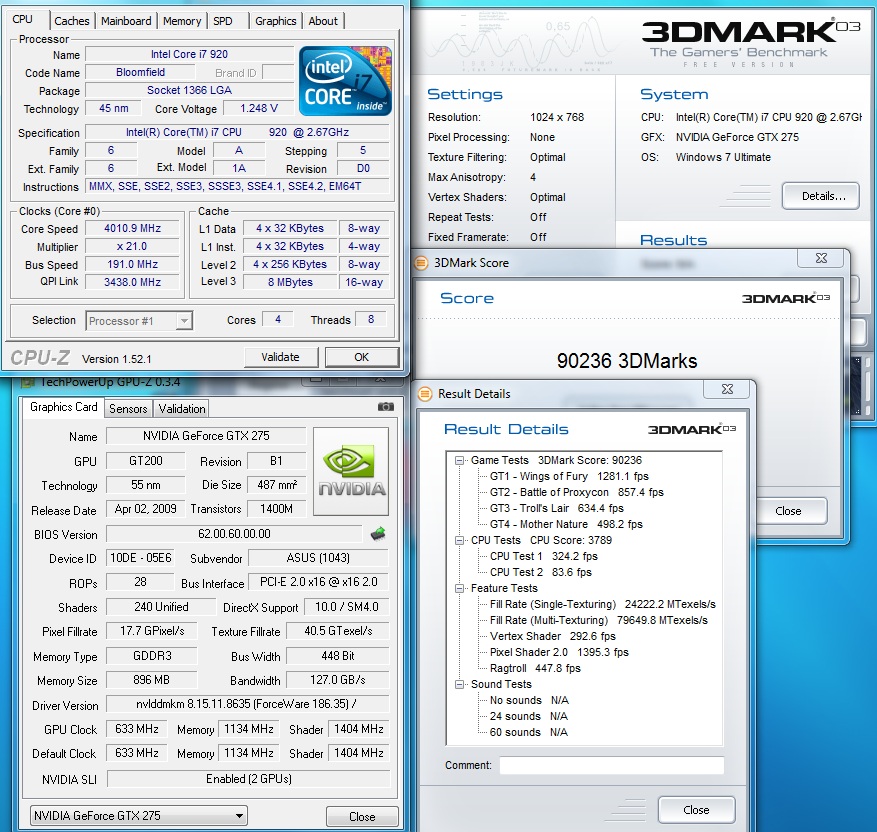The height and width of the screenshot is (832, 877).
Task: Open the Memory tab in CPU-Z
Action: coord(182,21)
